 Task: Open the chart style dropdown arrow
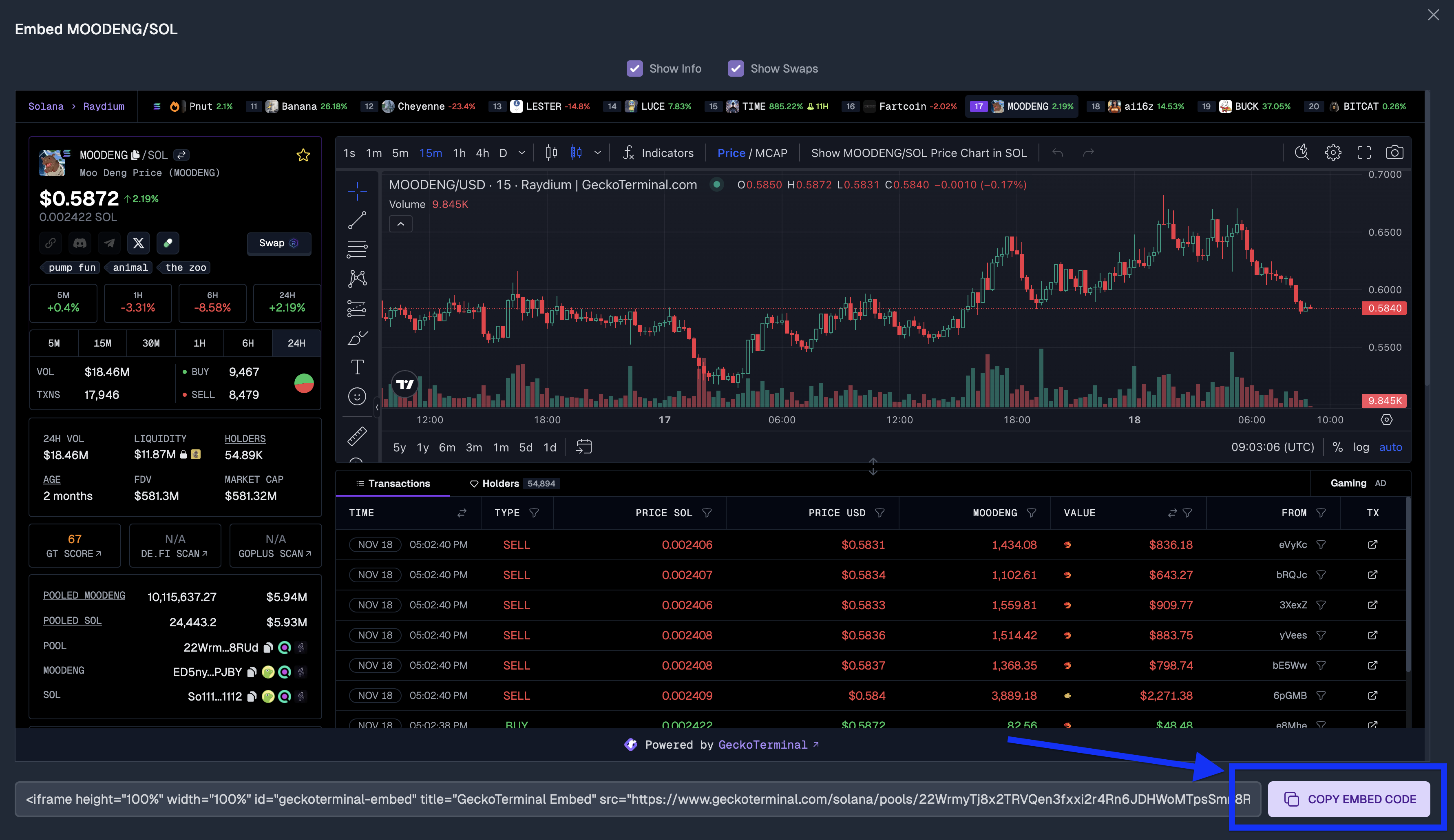pyautogui.click(x=597, y=153)
